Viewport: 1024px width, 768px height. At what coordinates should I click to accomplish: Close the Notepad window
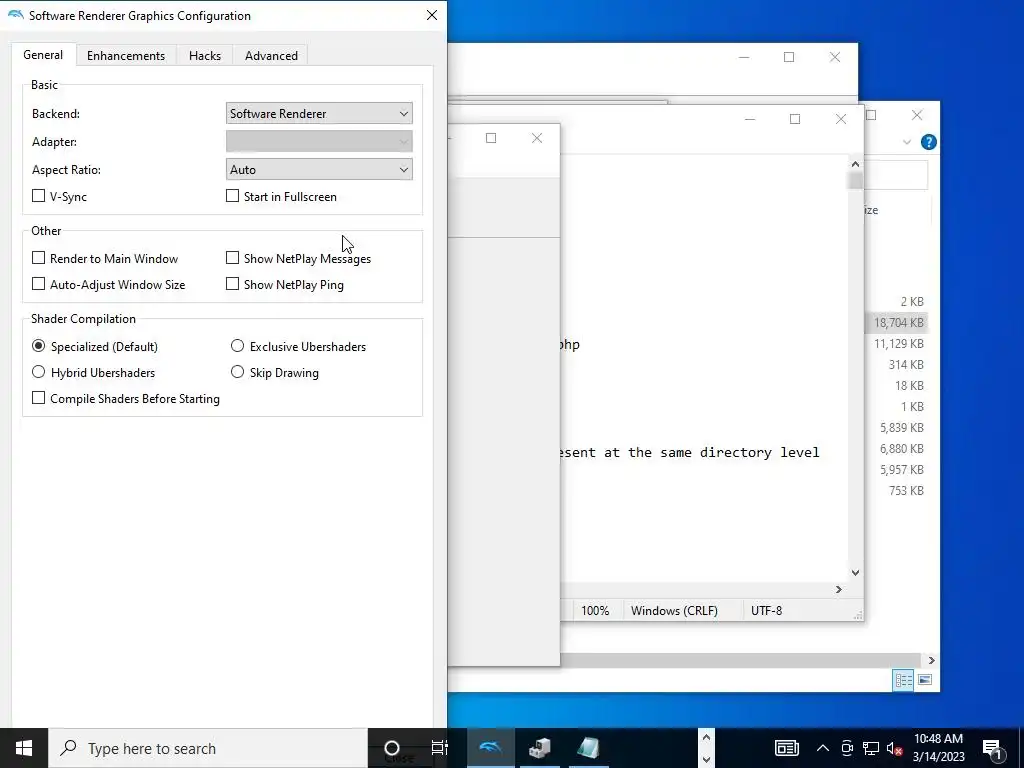point(840,119)
